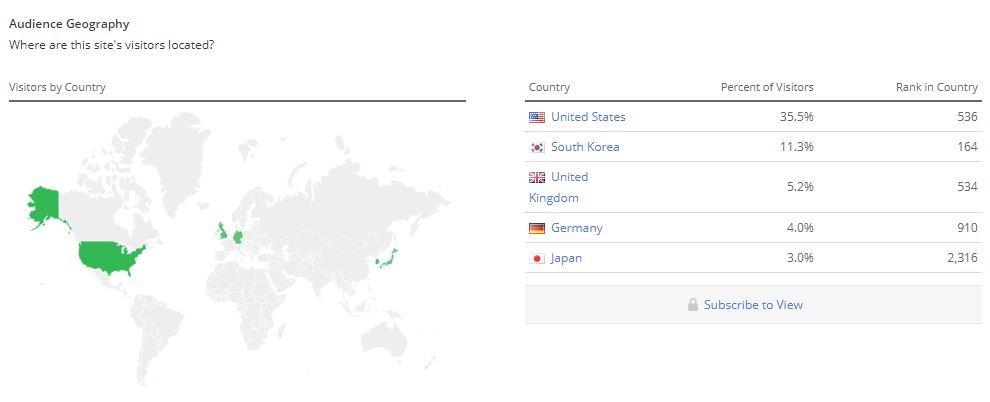Open the Germany country link
Screen dimensions: 990x402
[x=577, y=228]
